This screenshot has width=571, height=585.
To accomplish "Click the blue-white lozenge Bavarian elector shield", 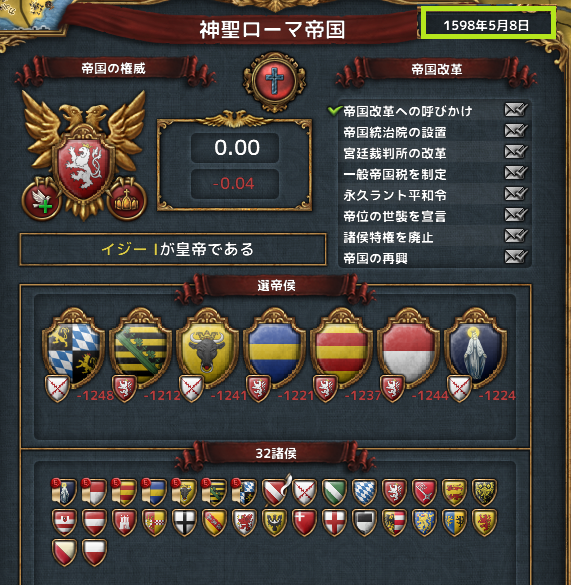I will (73, 348).
